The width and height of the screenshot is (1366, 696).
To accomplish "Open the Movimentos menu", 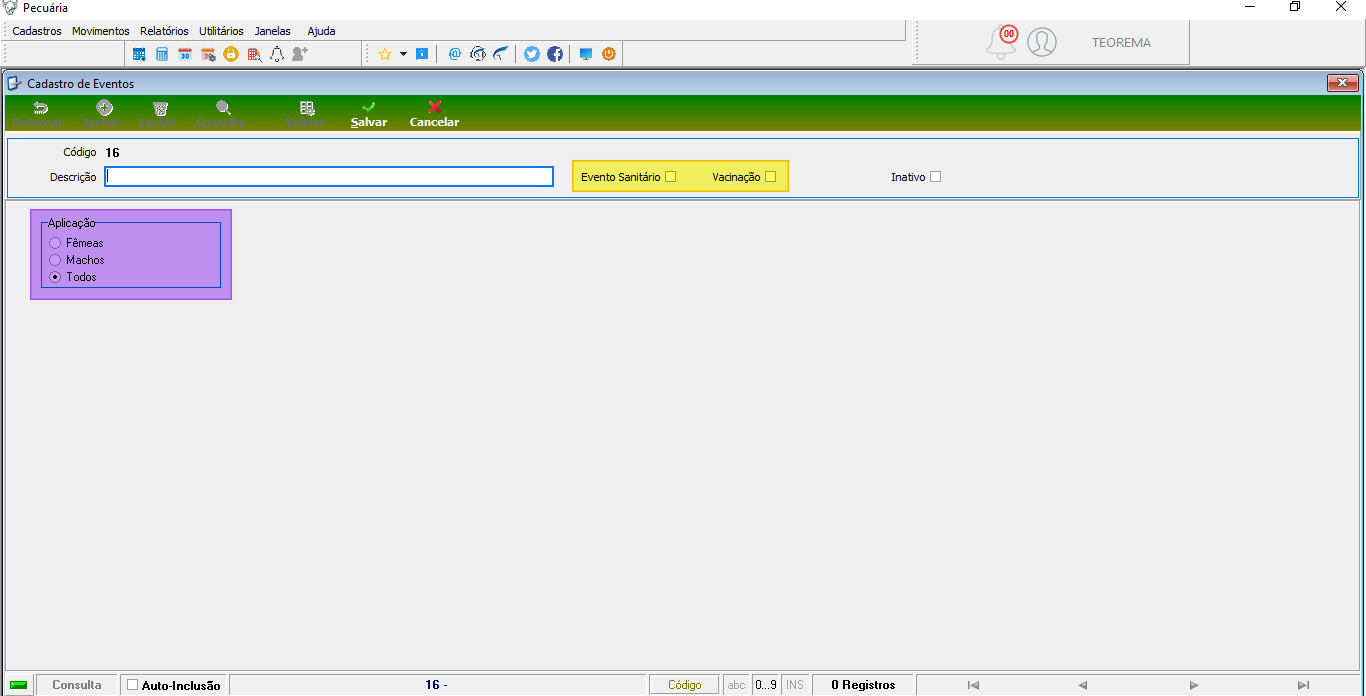I will coord(101,31).
